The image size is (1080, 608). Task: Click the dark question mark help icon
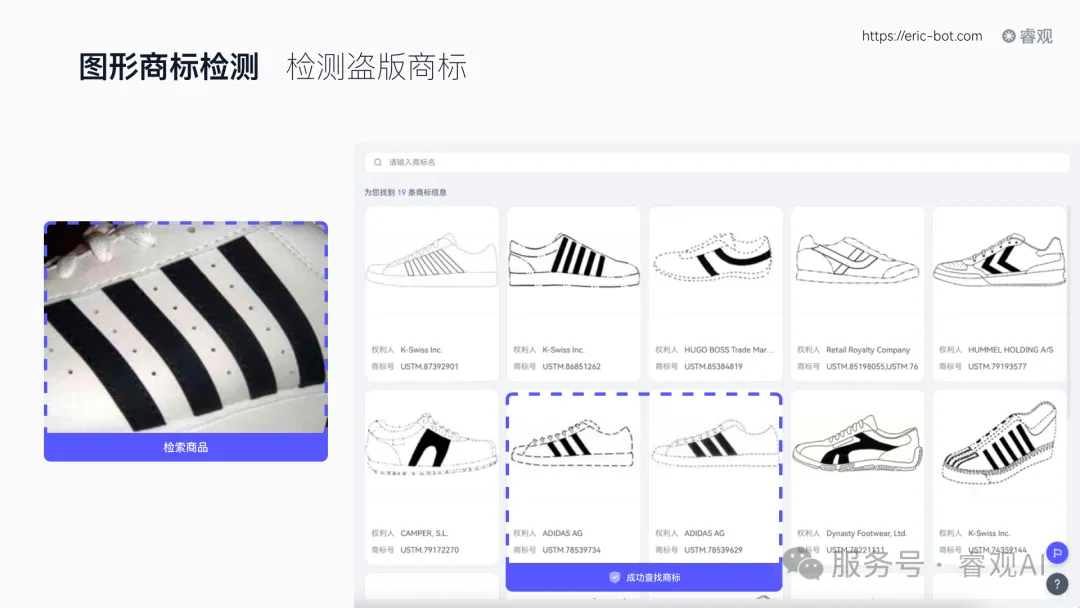[x=1057, y=583]
